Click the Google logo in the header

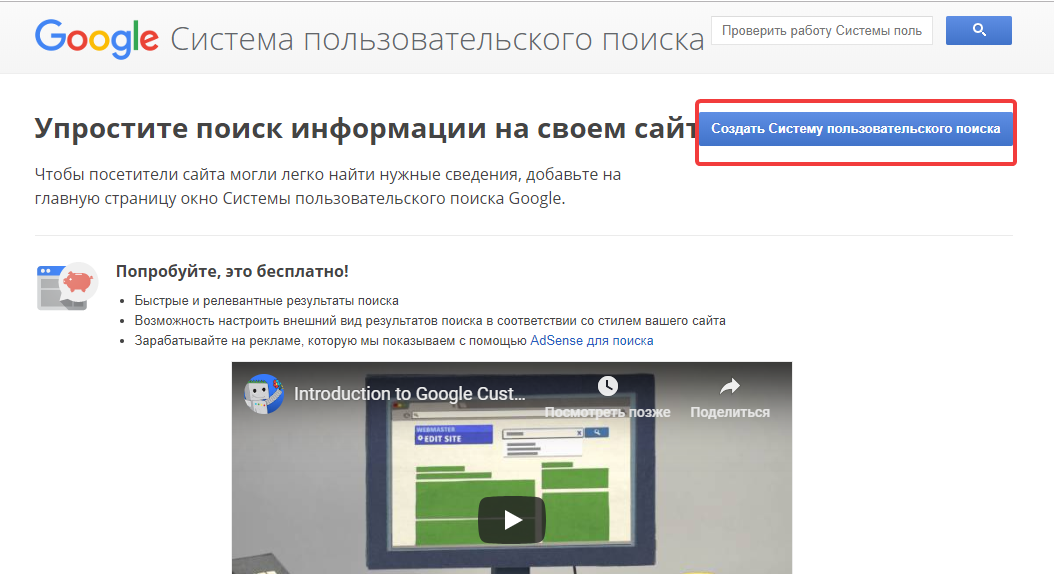[97, 38]
